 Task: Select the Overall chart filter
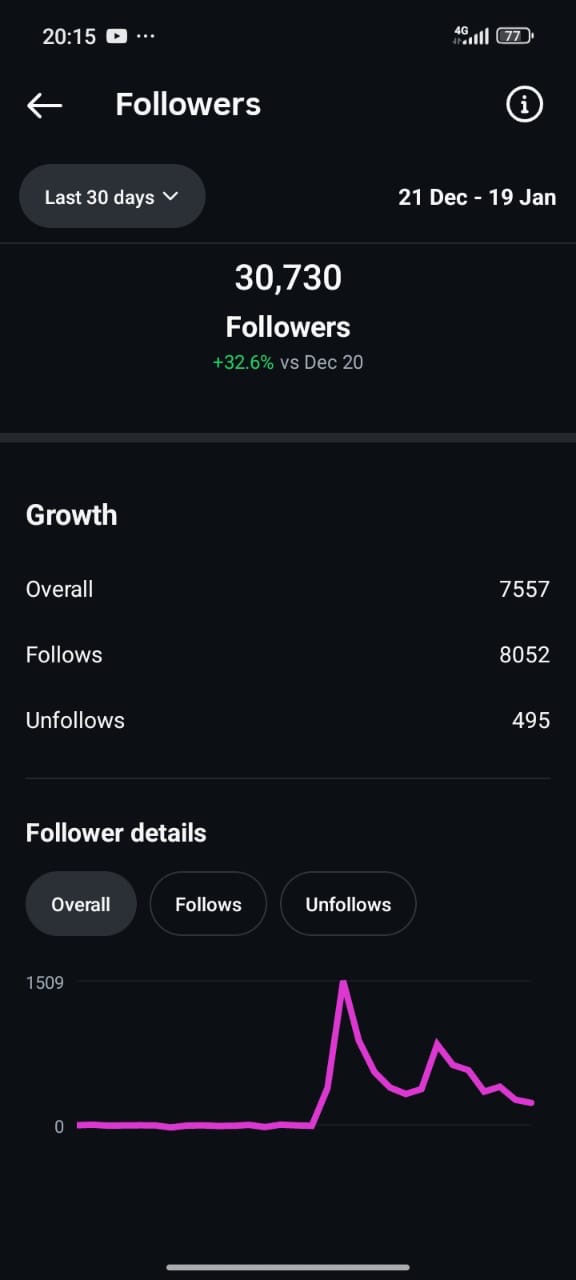[81, 904]
